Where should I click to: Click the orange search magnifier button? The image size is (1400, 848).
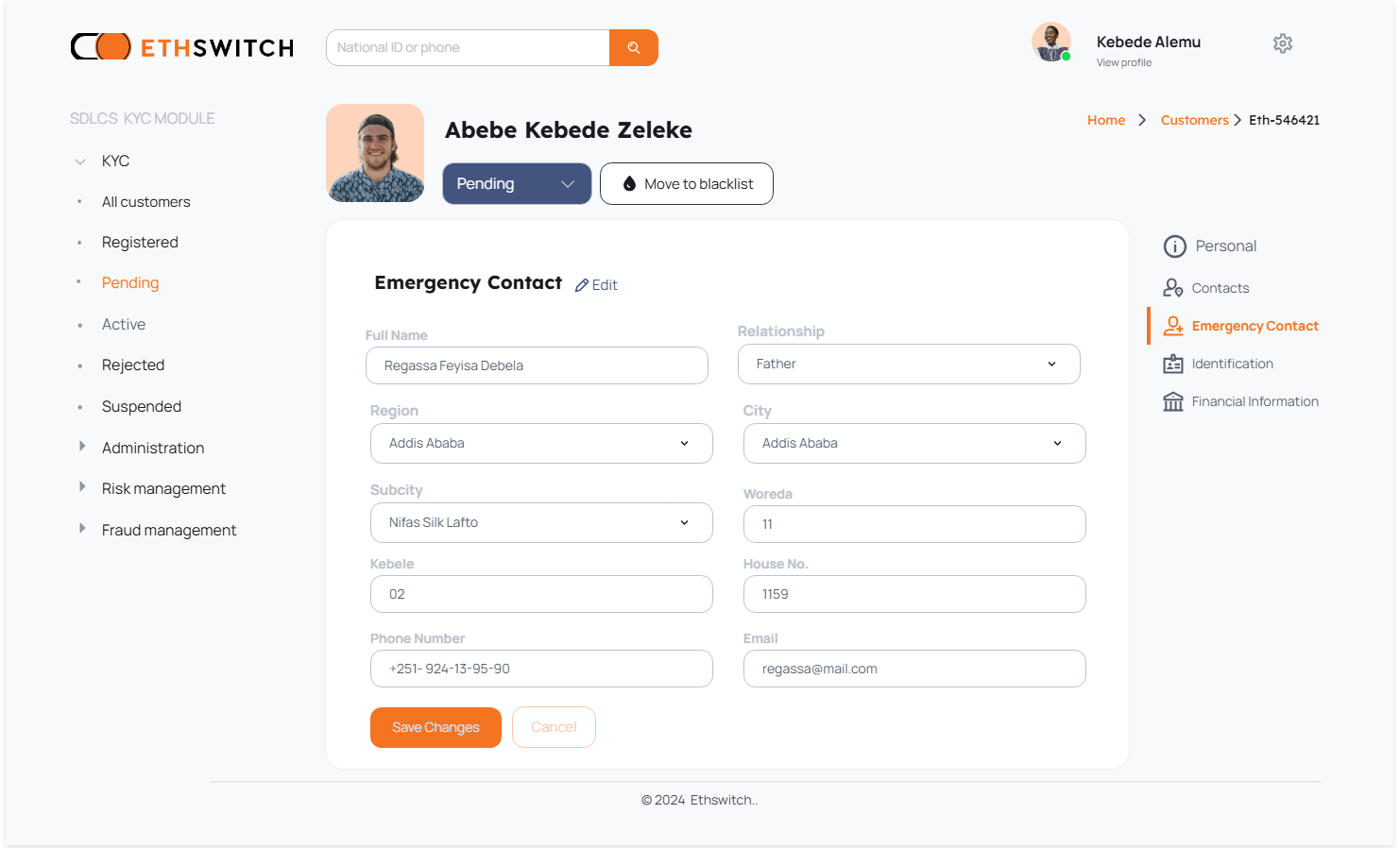pyautogui.click(x=633, y=48)
